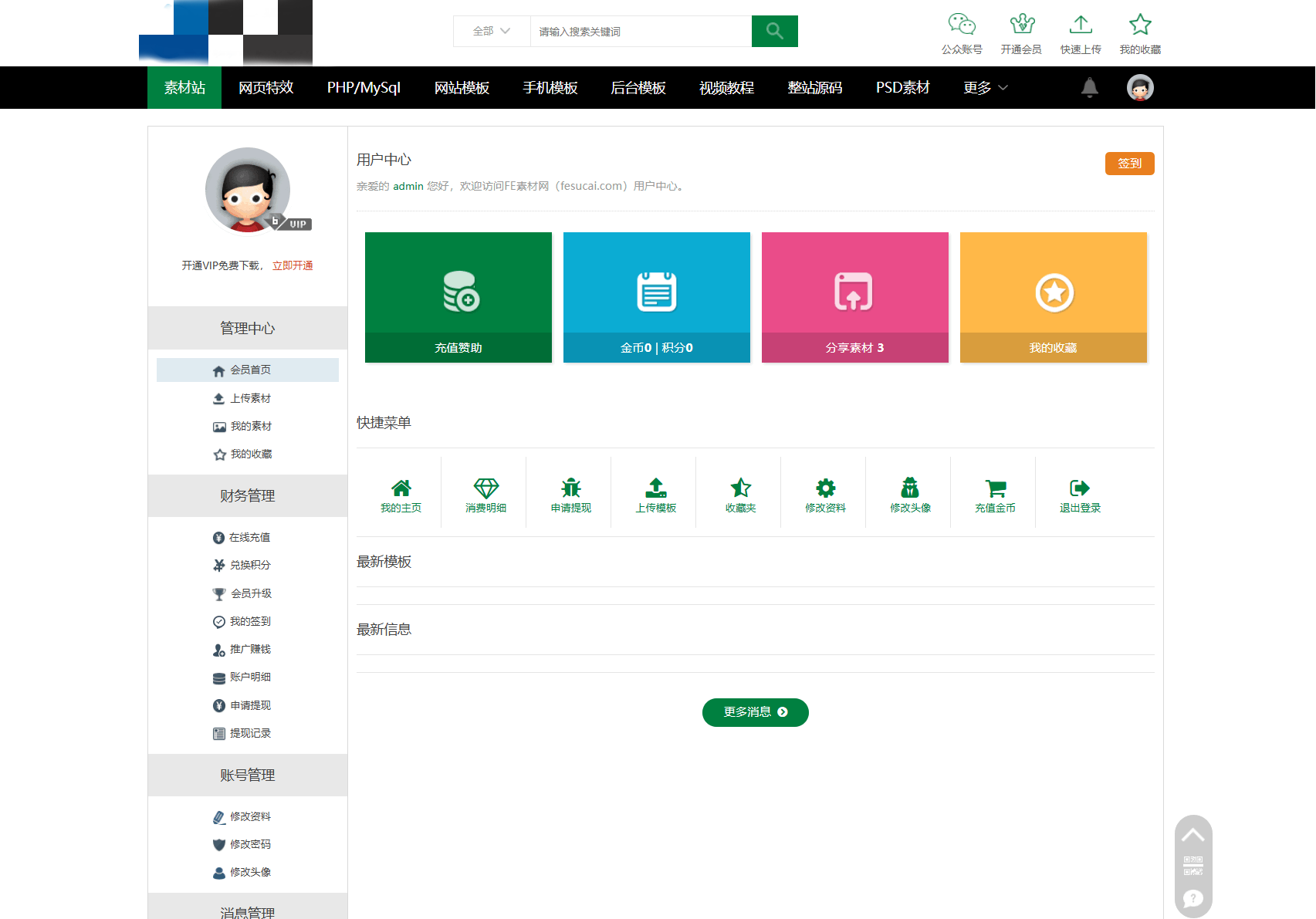Select the 修改资料 gear shortcut icon
Screen dimensions: 1316x919
[x=825, y=488]
